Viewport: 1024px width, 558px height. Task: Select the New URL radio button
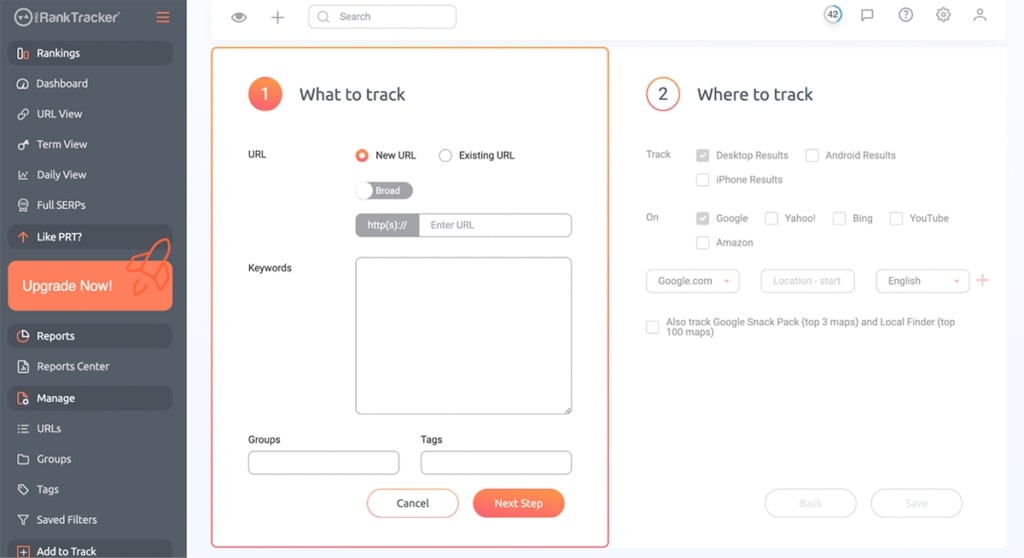pyautogui.click(x=362, y=156)
